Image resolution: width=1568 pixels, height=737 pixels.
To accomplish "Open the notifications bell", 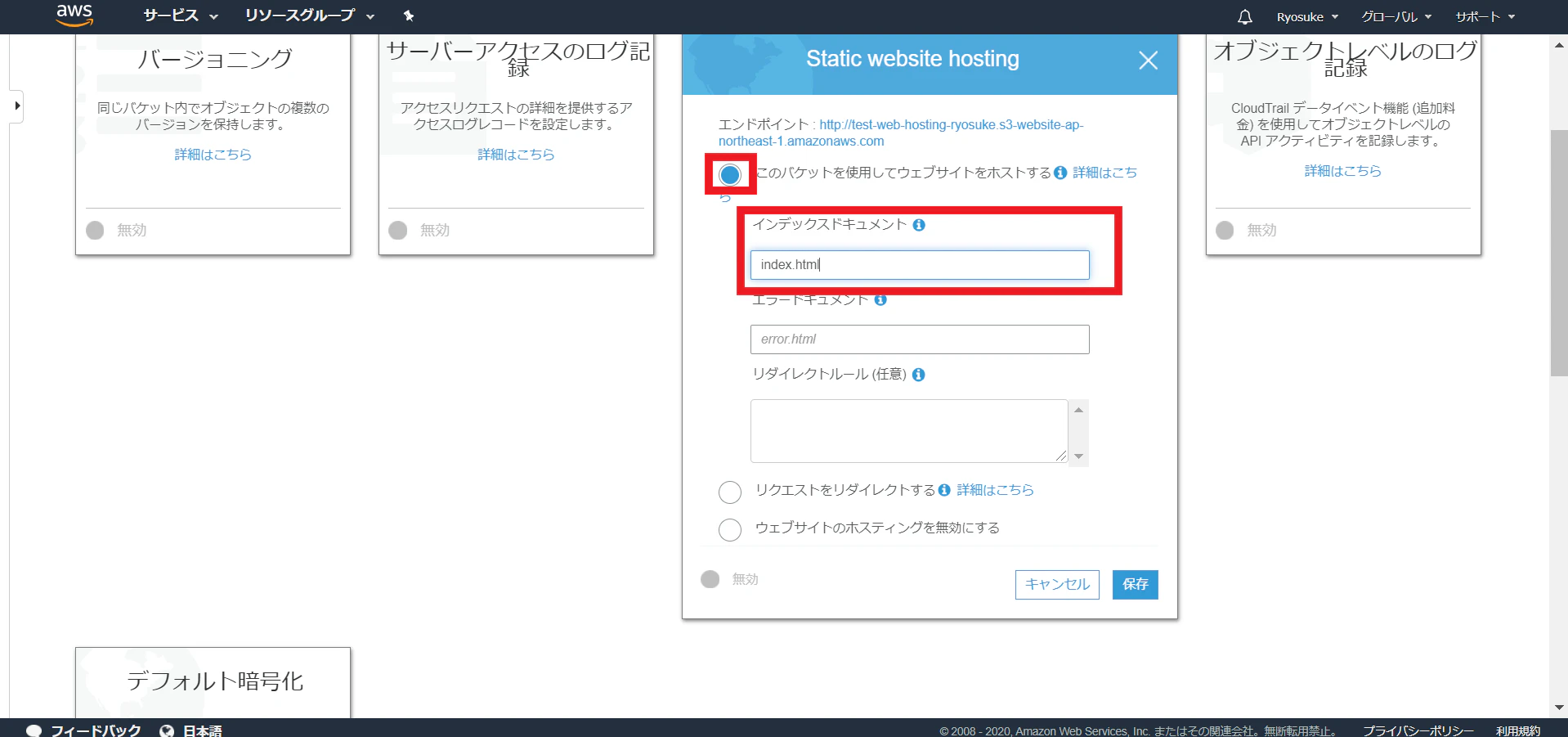I will tap(1244, 17).
